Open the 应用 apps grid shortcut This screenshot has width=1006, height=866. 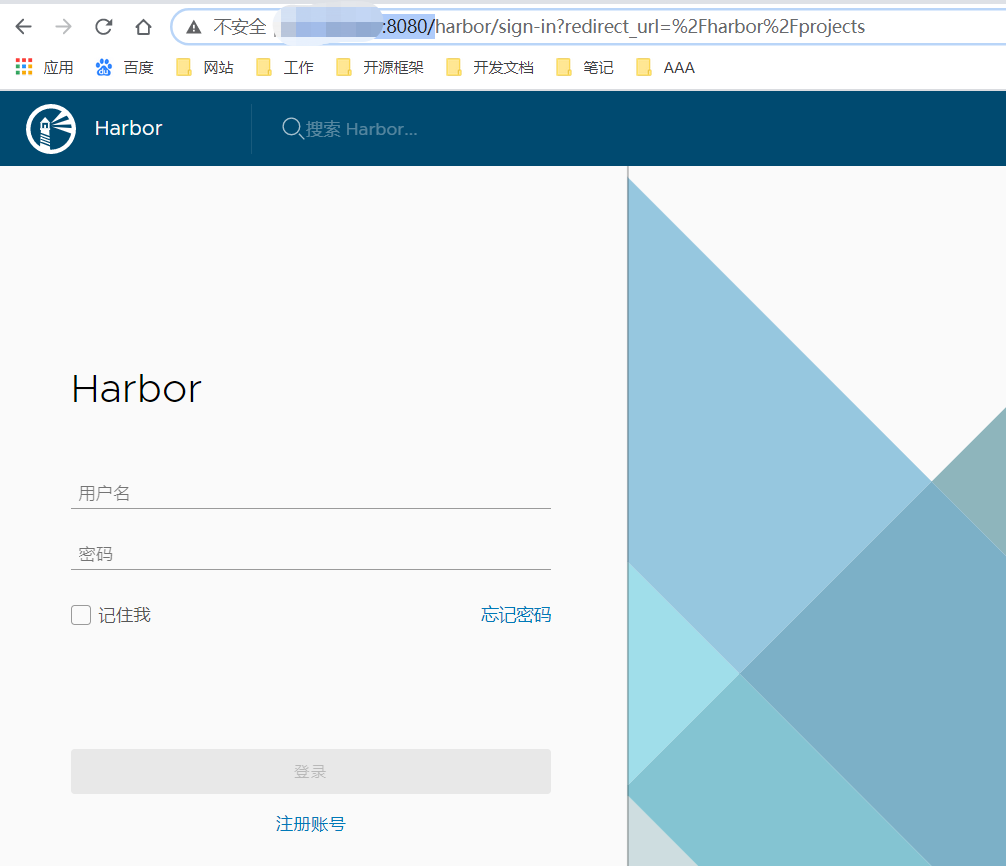coord(44,67)
